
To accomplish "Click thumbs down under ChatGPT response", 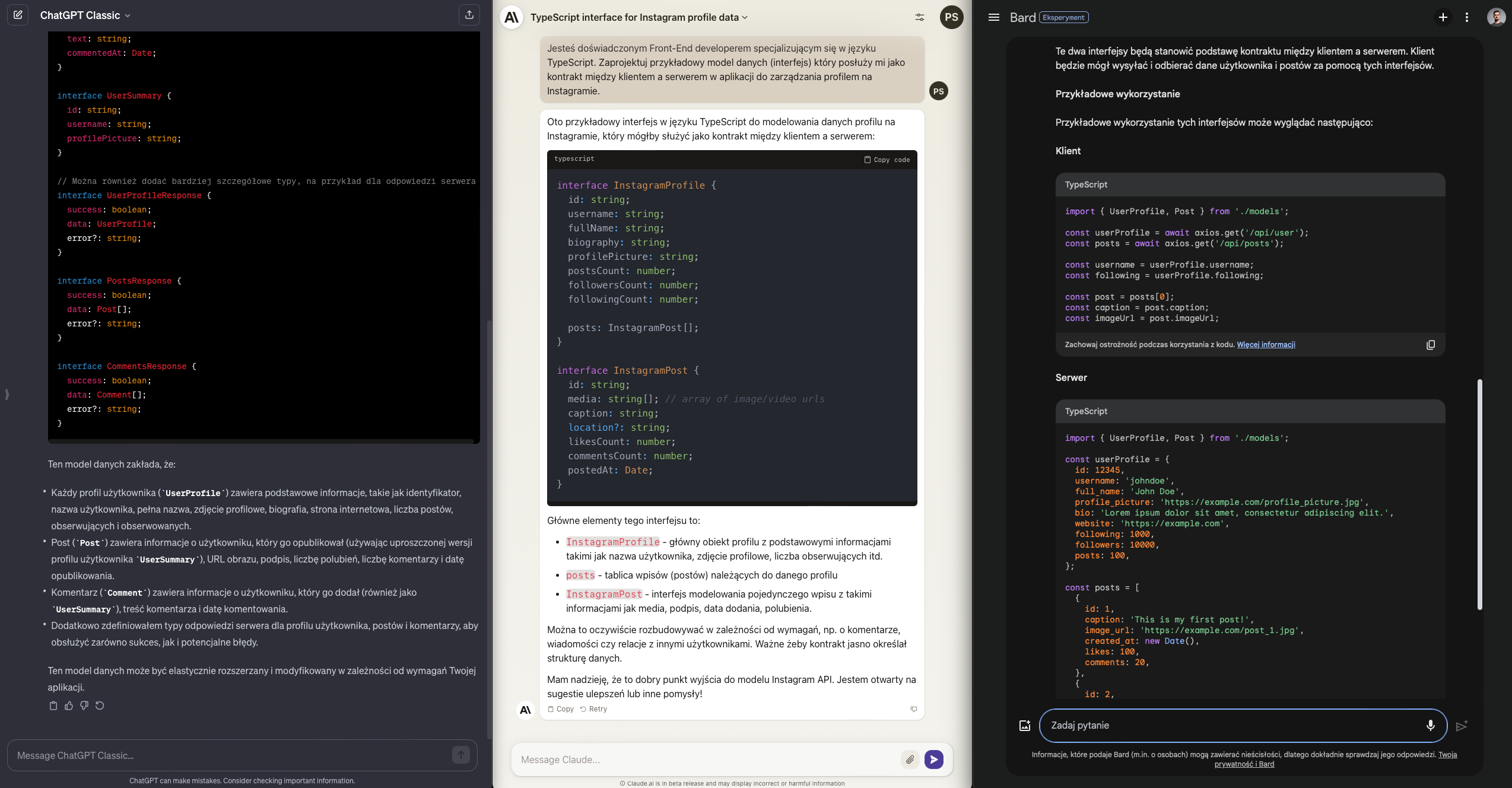I will [84, 706].
